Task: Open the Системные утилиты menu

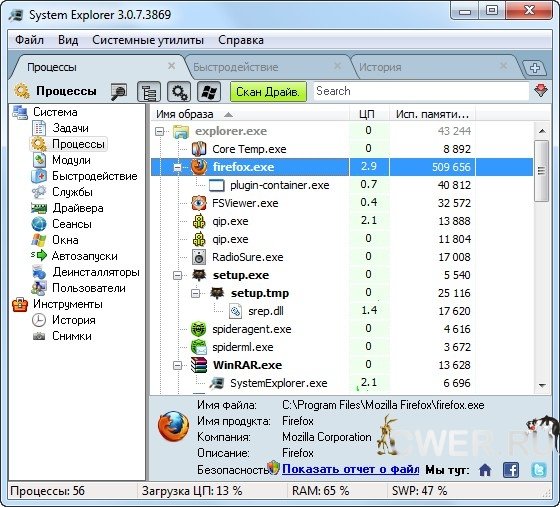Action: (x=148, y=40)
